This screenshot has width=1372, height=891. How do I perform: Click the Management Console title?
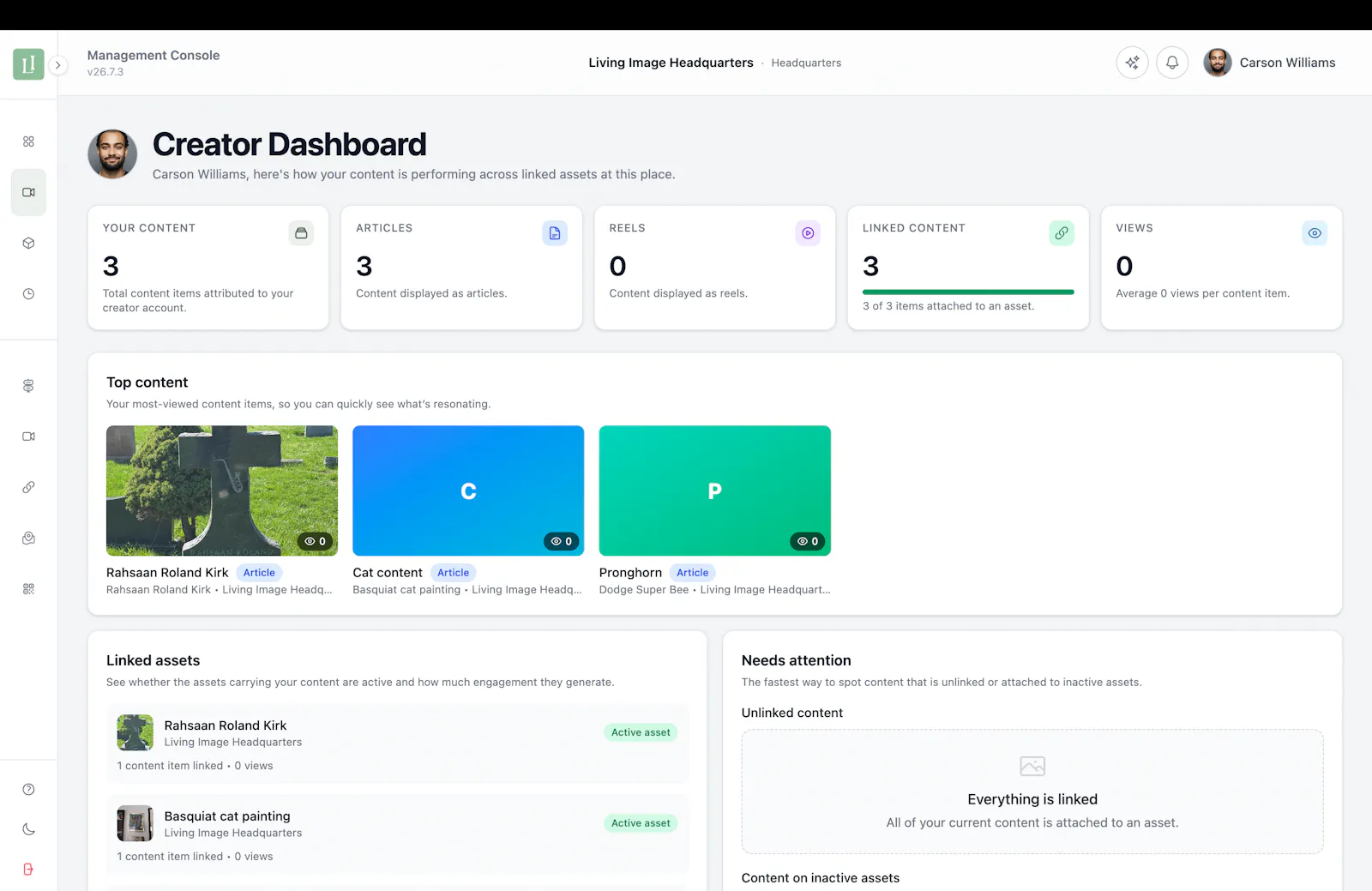tap(153, 55)
